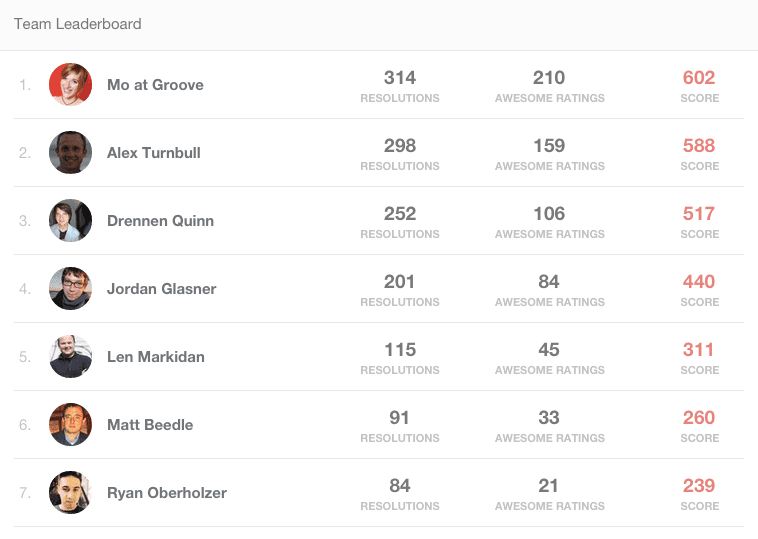This screenshot has height=539, width=758.
Task: Click Len Markidan's avatar
Action: point(70,357)
